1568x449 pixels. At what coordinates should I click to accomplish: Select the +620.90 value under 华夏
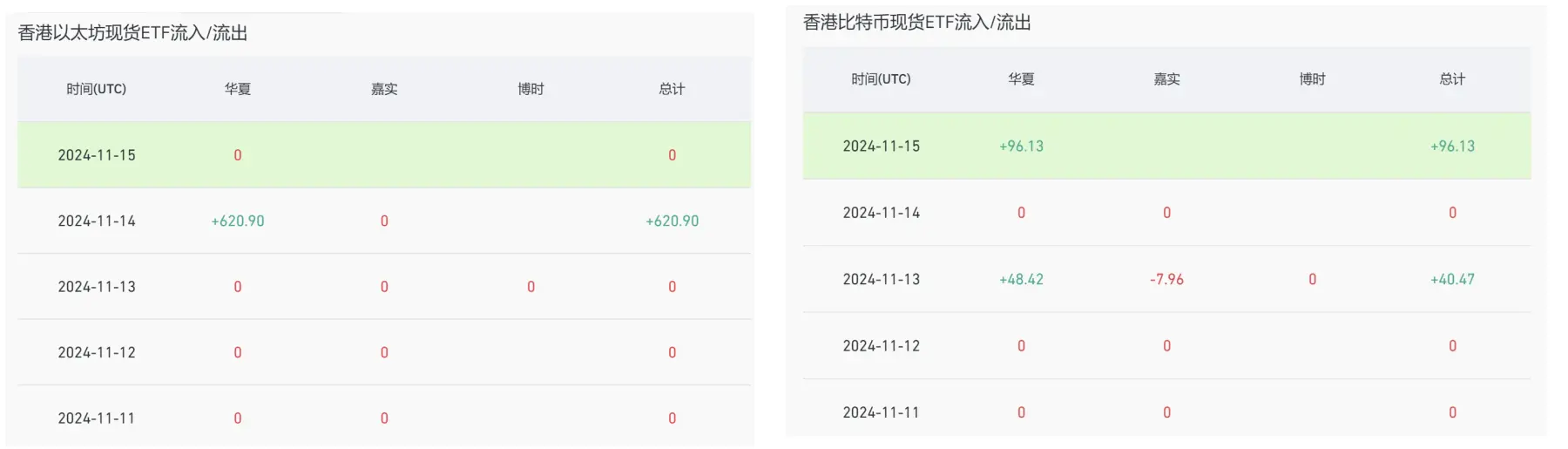pos(238,221)
